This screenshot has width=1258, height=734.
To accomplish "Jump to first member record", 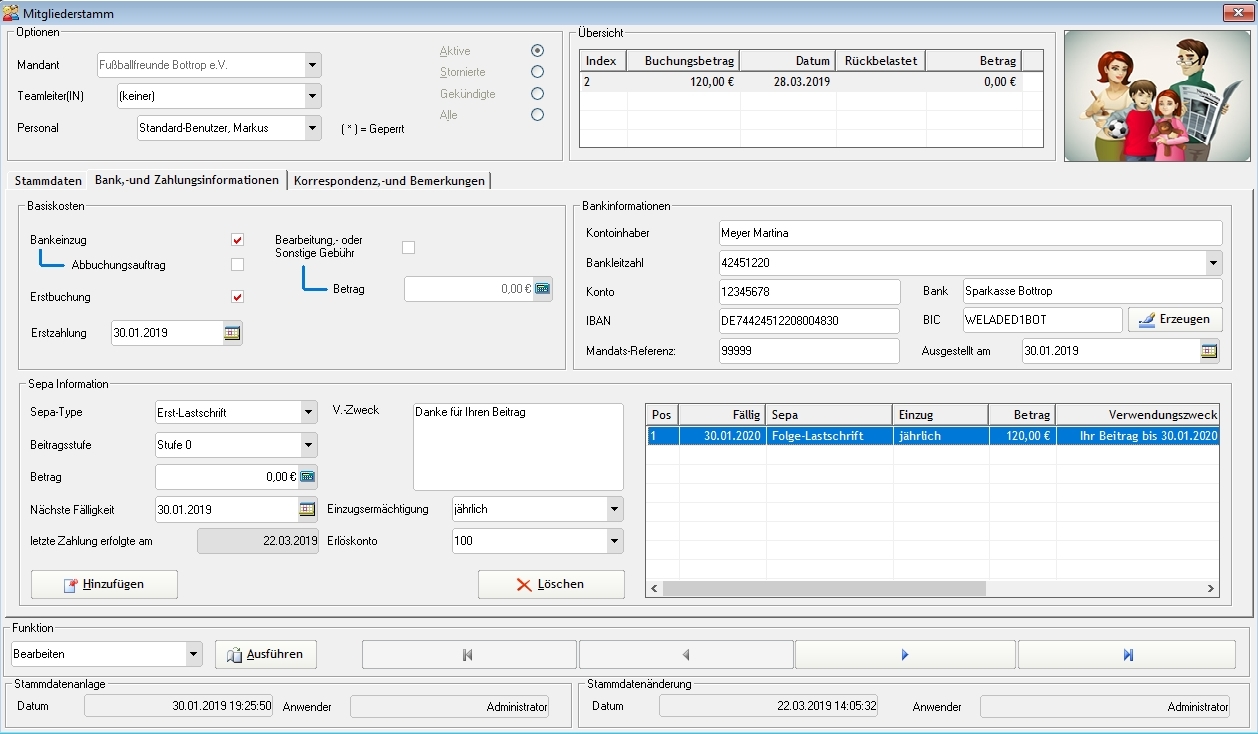I will tap(468, 655).
